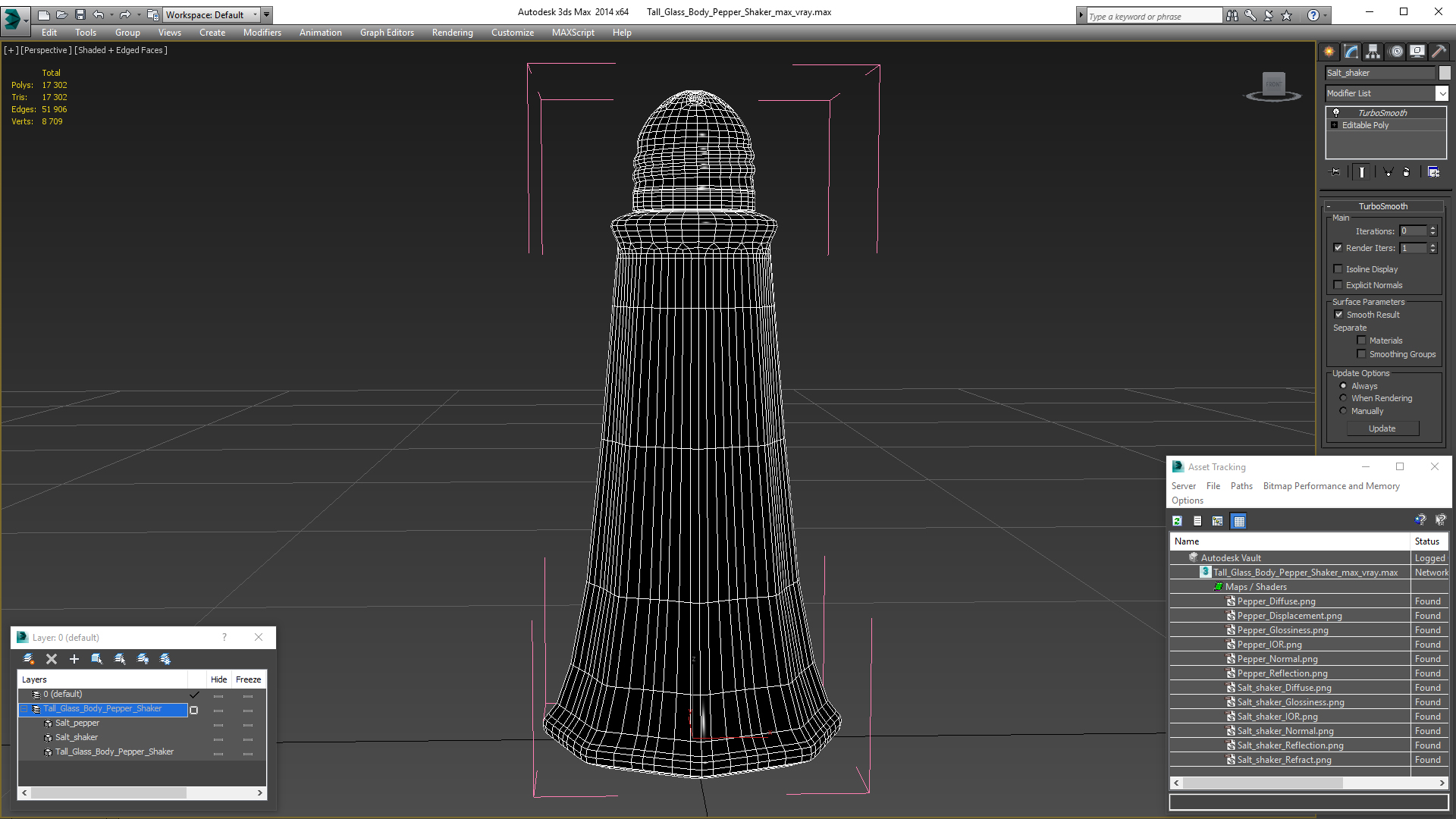Click Freeze All Layers snowflake icon

165,659
